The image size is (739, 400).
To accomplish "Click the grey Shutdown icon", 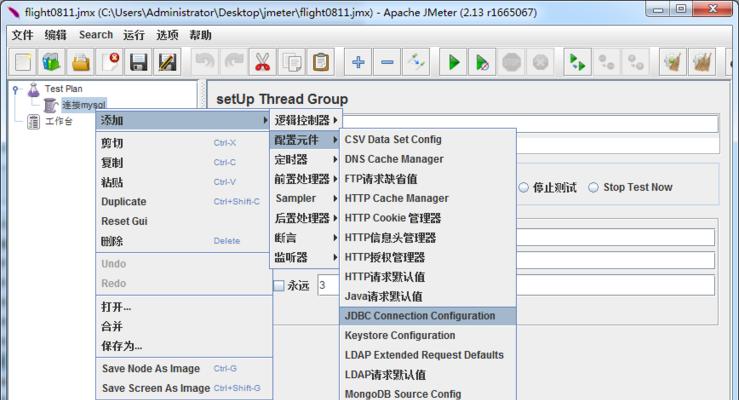I will pos(540,62).
